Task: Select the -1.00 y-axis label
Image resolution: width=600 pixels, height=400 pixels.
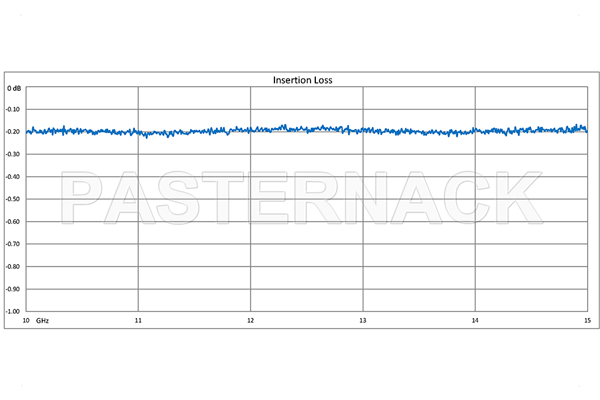Action: point(14,311)
